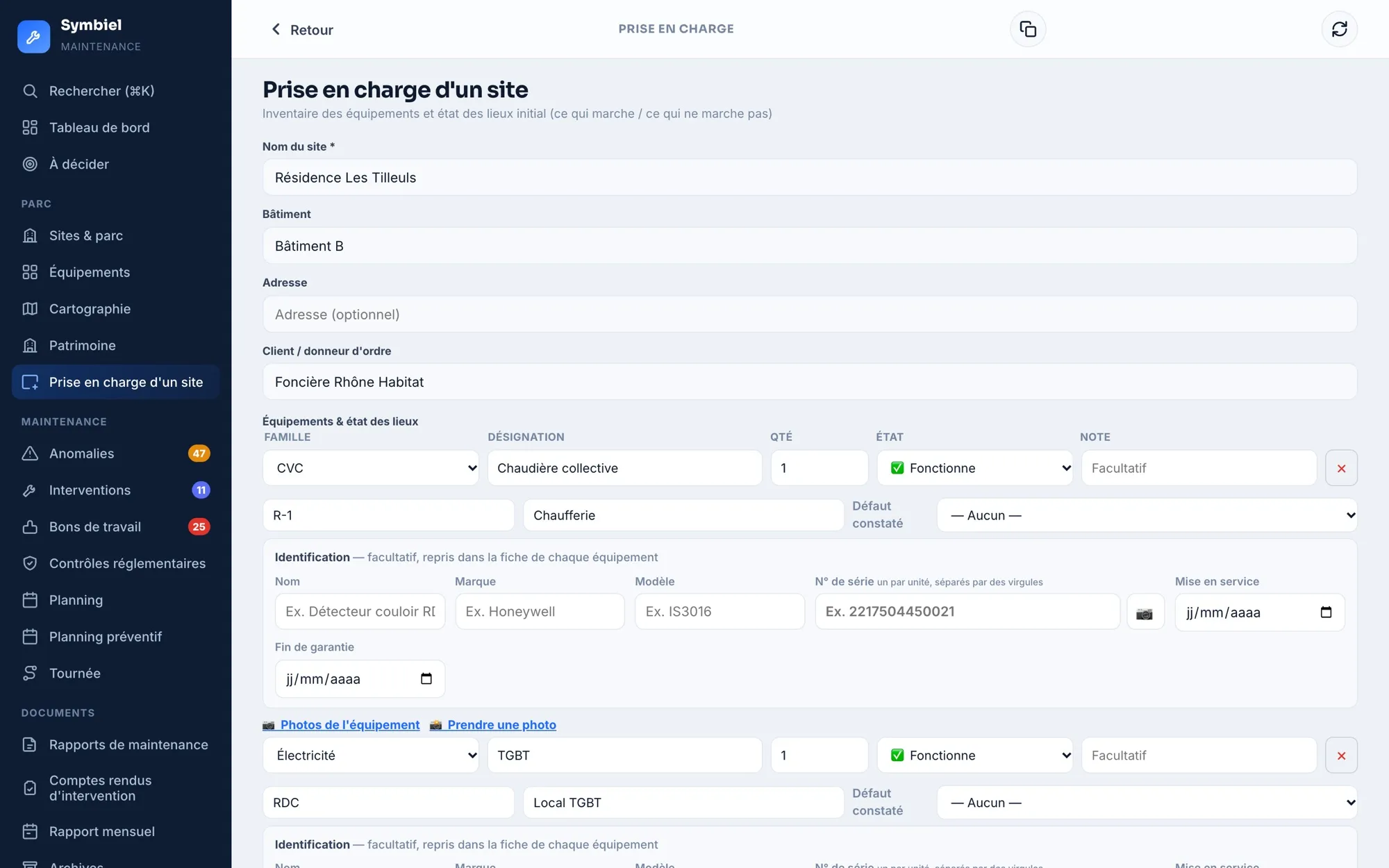Click the refresh icon at top right
Image resolution: width=1389 pixels, height=868 pixels.
pyautogui.click(x=1339, y=29)
